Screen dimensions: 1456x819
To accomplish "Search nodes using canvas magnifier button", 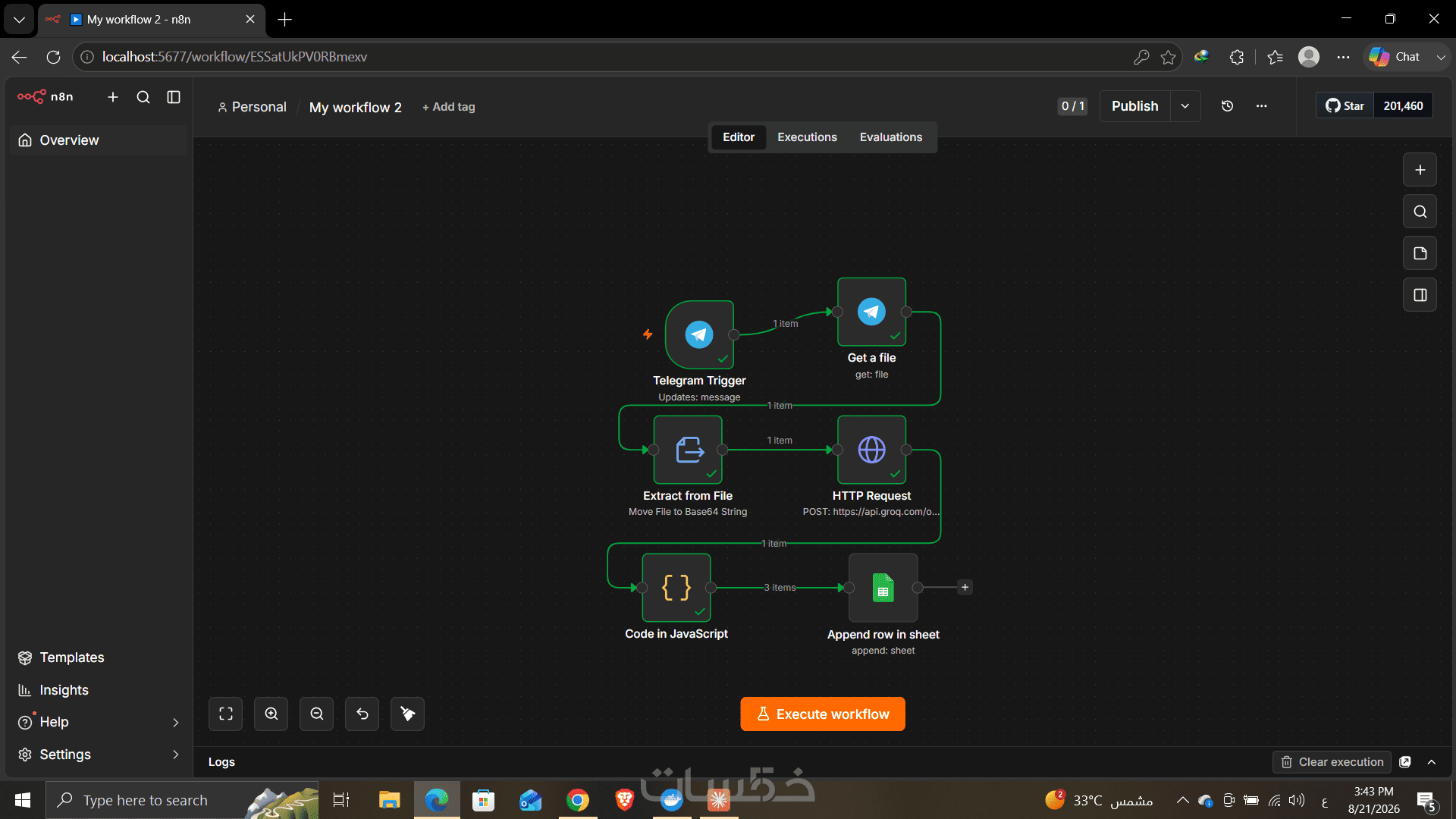I will (1420, 212).
